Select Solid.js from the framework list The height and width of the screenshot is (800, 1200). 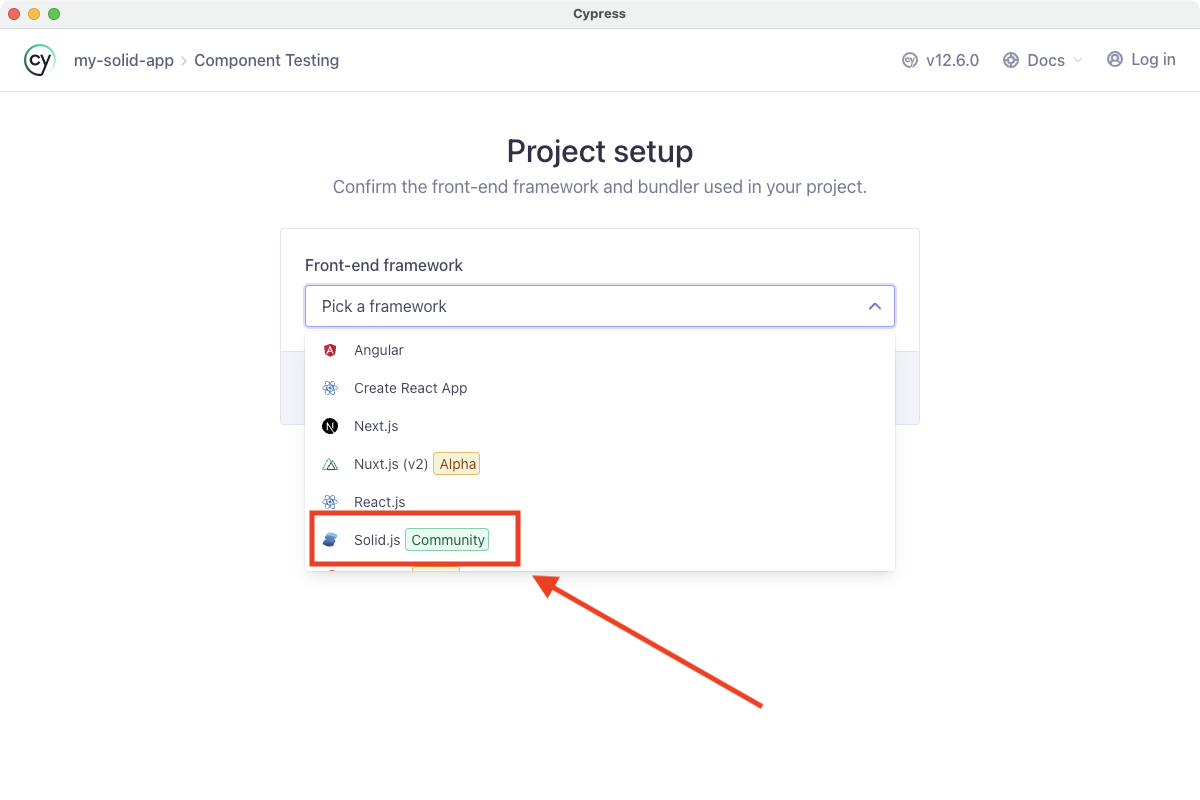[x=377, y=539]
